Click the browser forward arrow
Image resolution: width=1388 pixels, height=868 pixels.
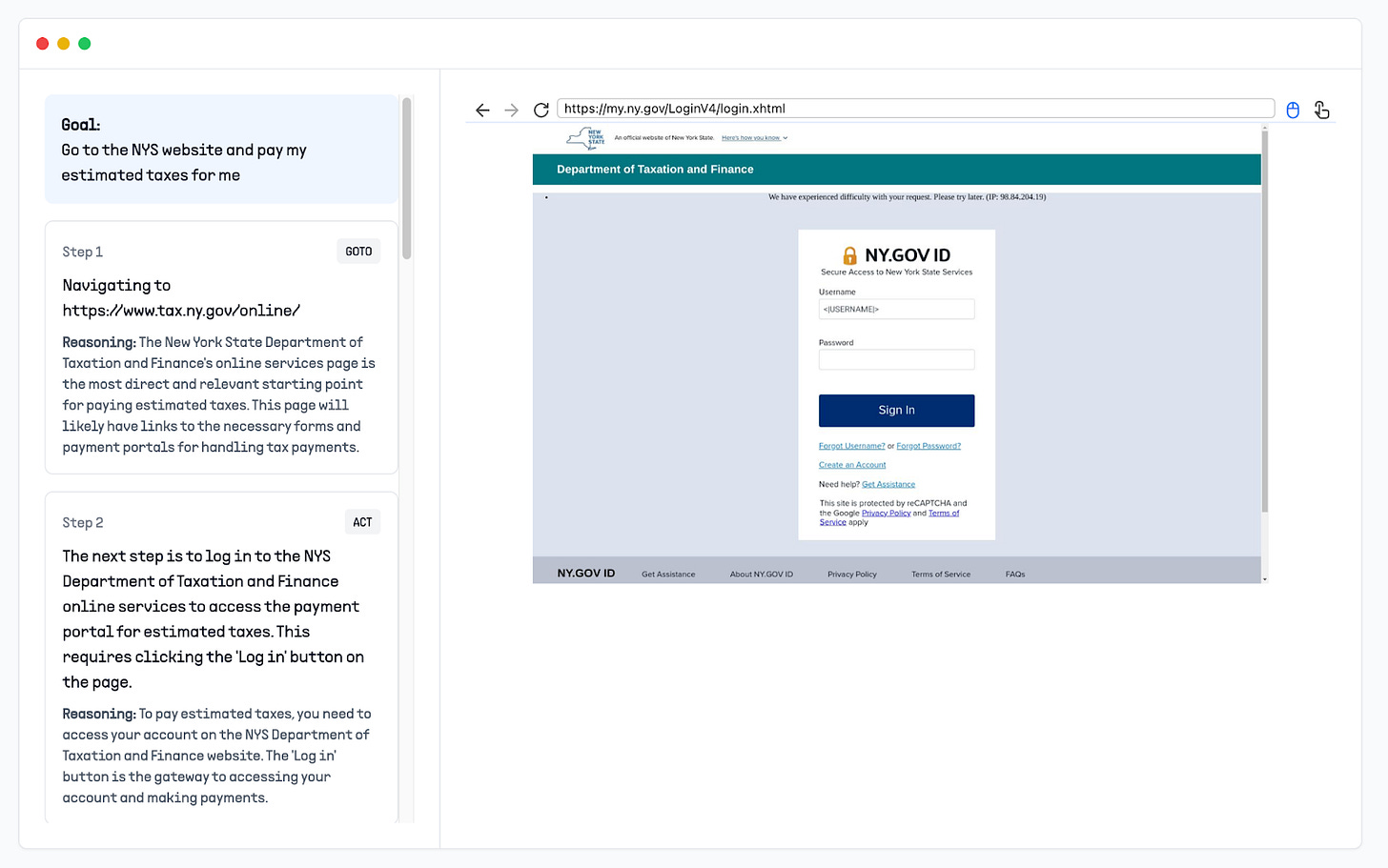point(512,110)
